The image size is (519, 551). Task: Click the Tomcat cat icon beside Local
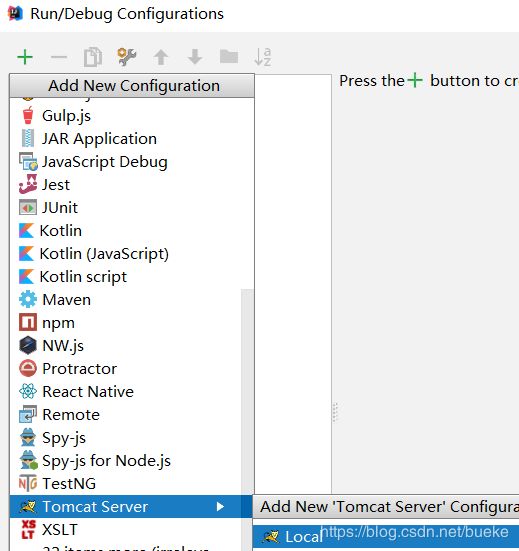(x=271, y=537)
